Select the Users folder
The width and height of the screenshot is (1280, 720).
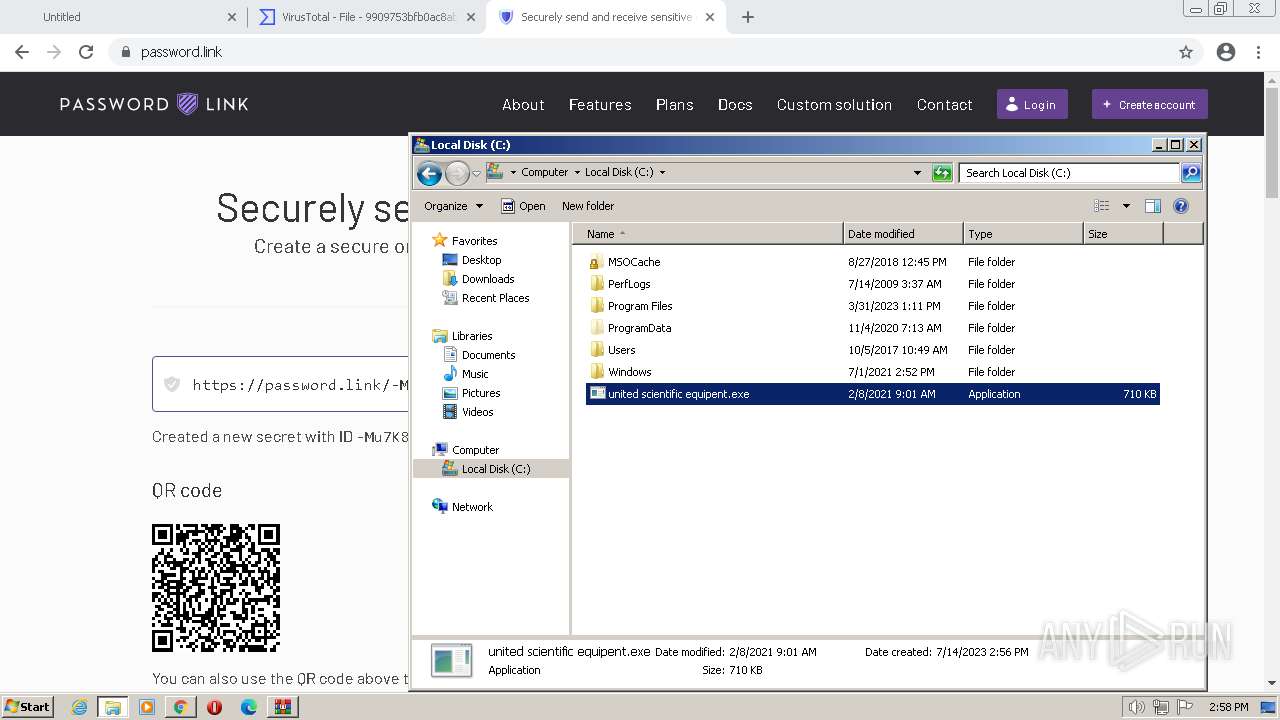621,350
